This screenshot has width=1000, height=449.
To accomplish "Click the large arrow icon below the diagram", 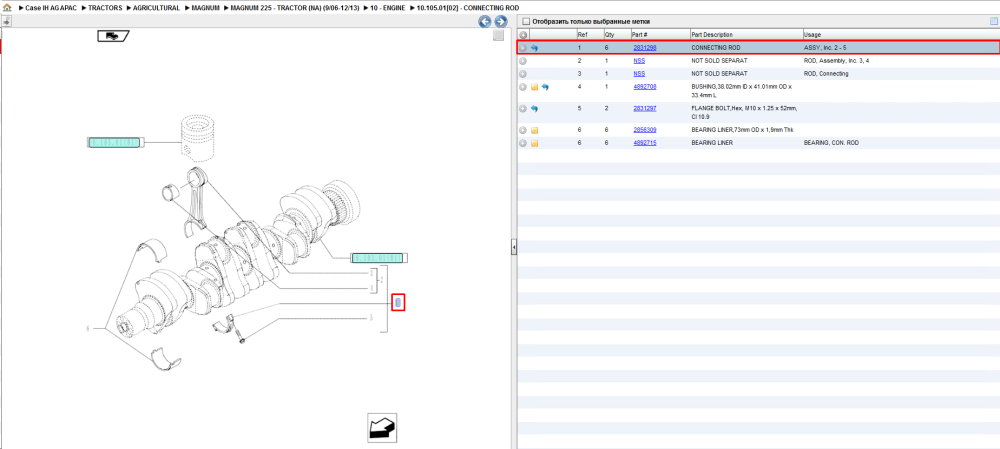I will pyautogui.click(x=383, y=427).
